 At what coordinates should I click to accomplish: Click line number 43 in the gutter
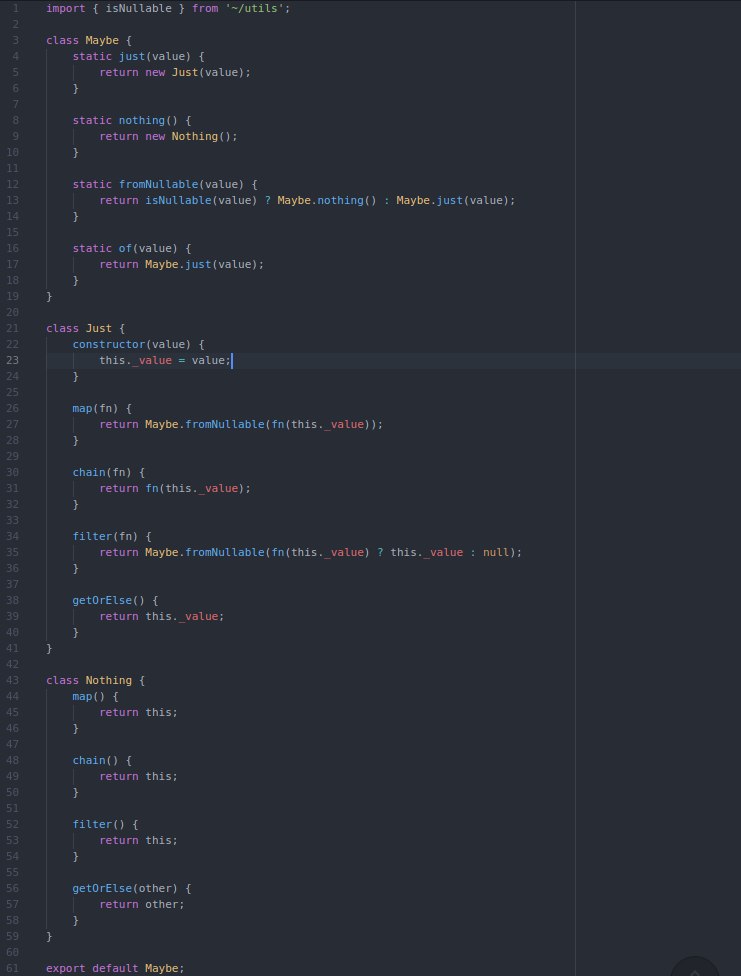pos(12,680)
